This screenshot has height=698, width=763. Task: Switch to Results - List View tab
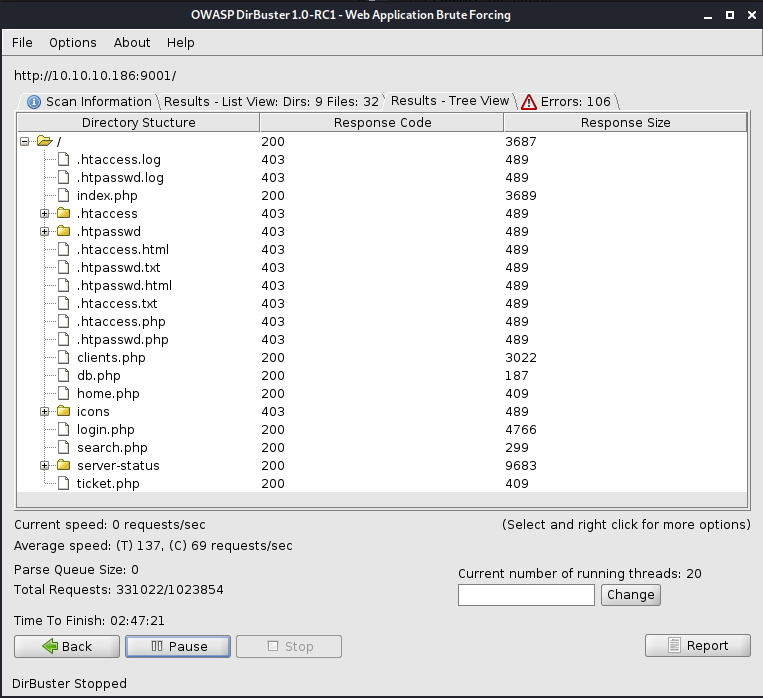[x=271, y=102]
